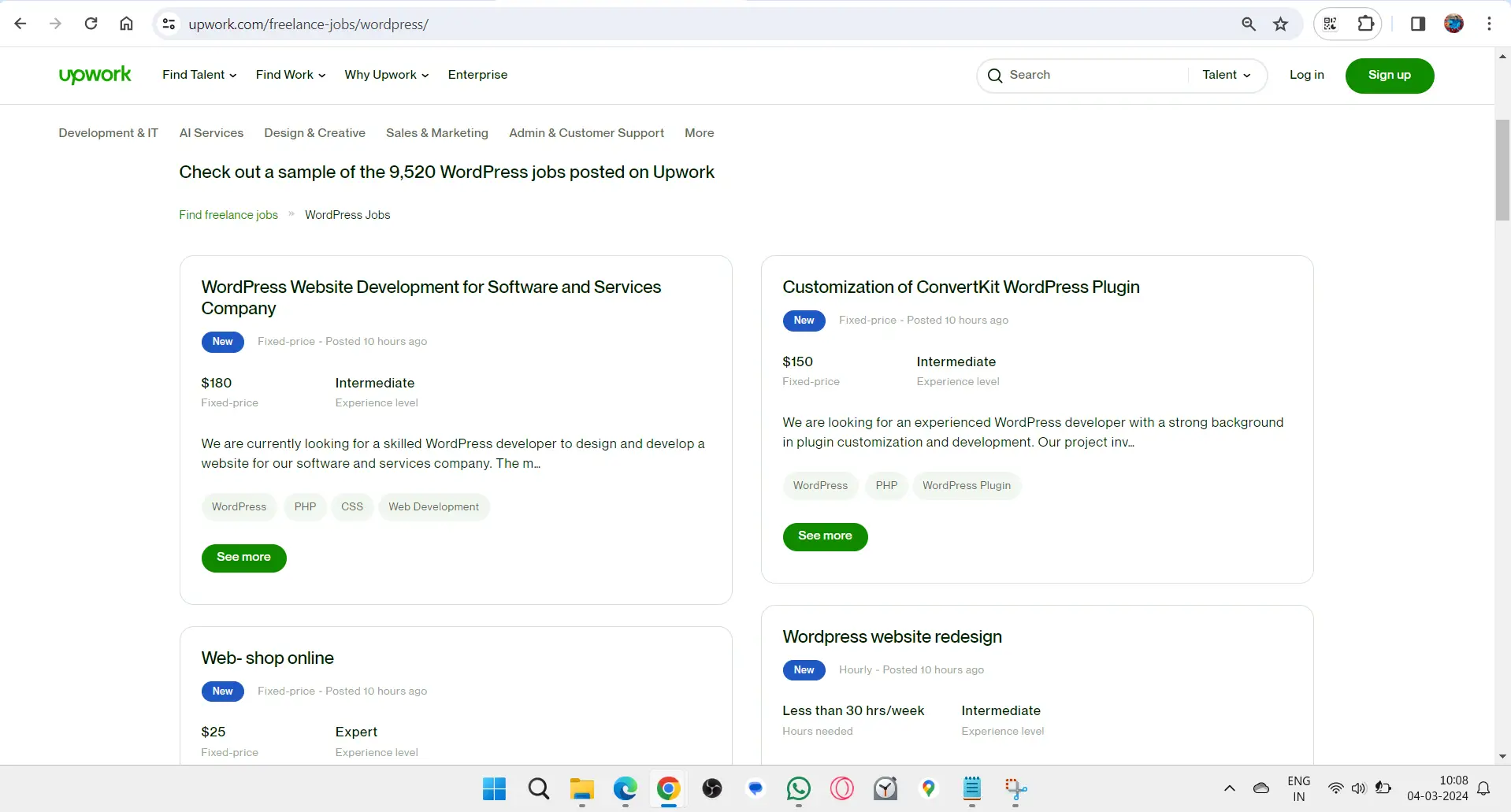Select Development & IT category
The height and width of the screenshot is (812, 1511).
[108, 133]
